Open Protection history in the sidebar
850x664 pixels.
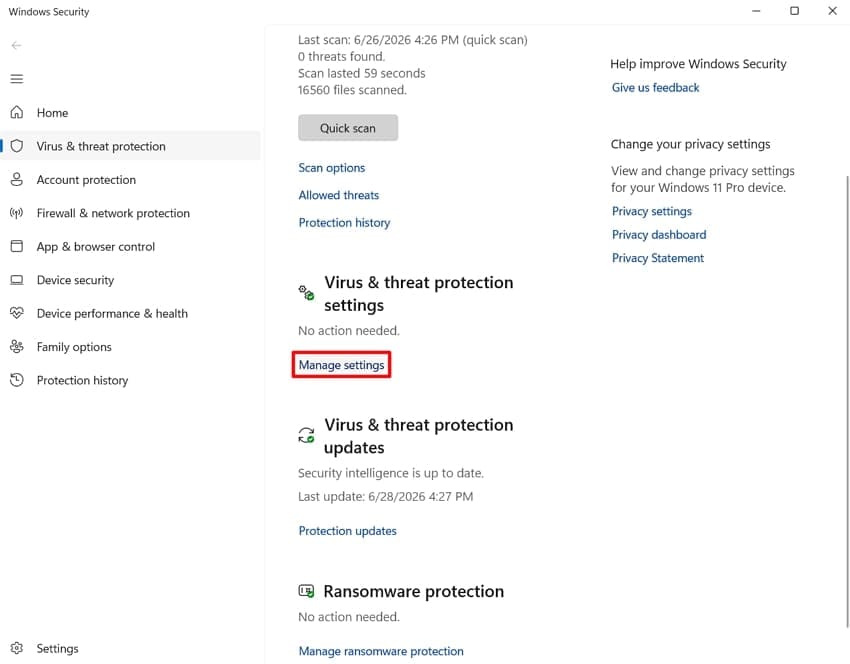coord(82,381)
